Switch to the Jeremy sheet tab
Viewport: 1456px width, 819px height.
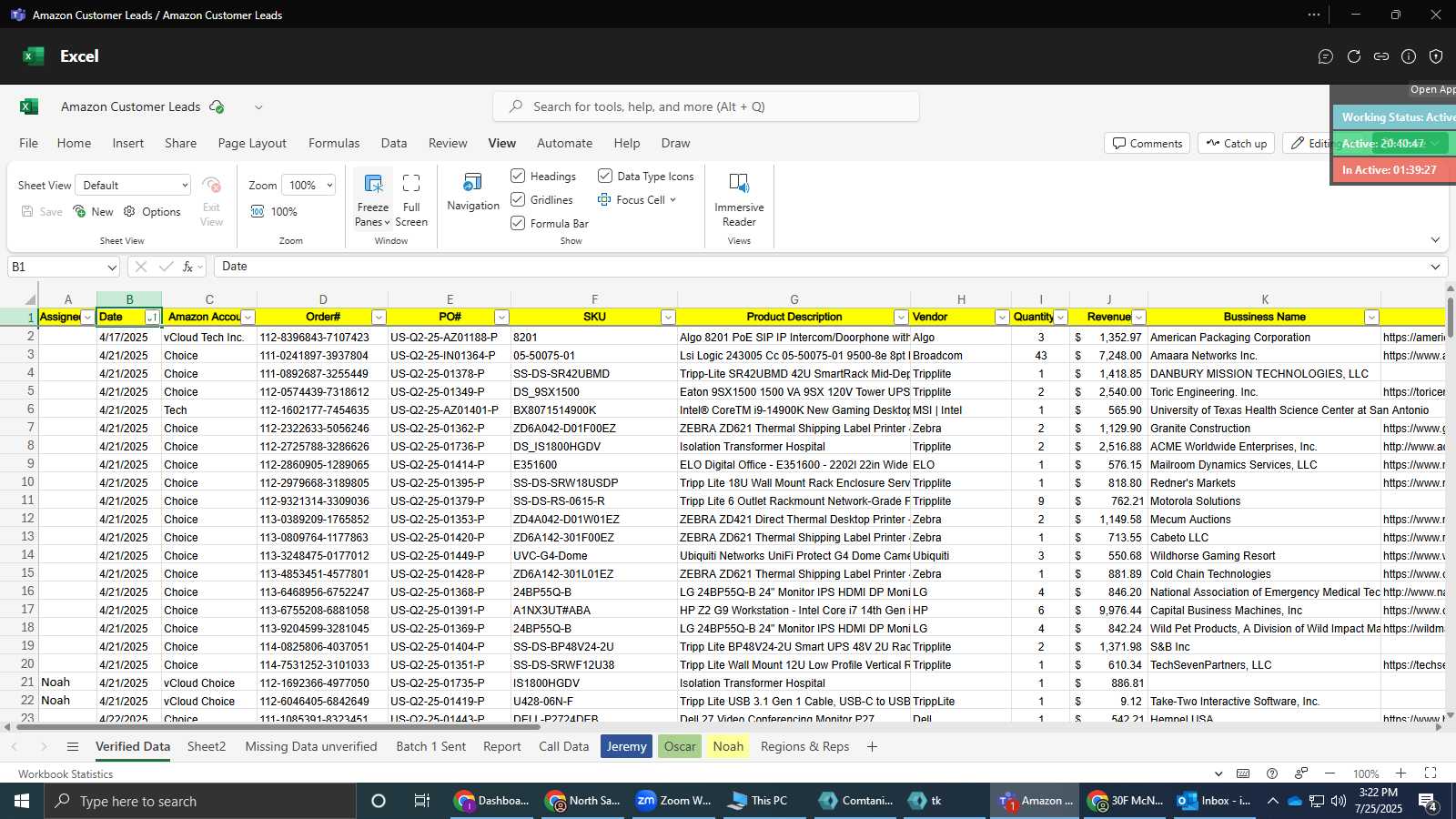point(626,746)
